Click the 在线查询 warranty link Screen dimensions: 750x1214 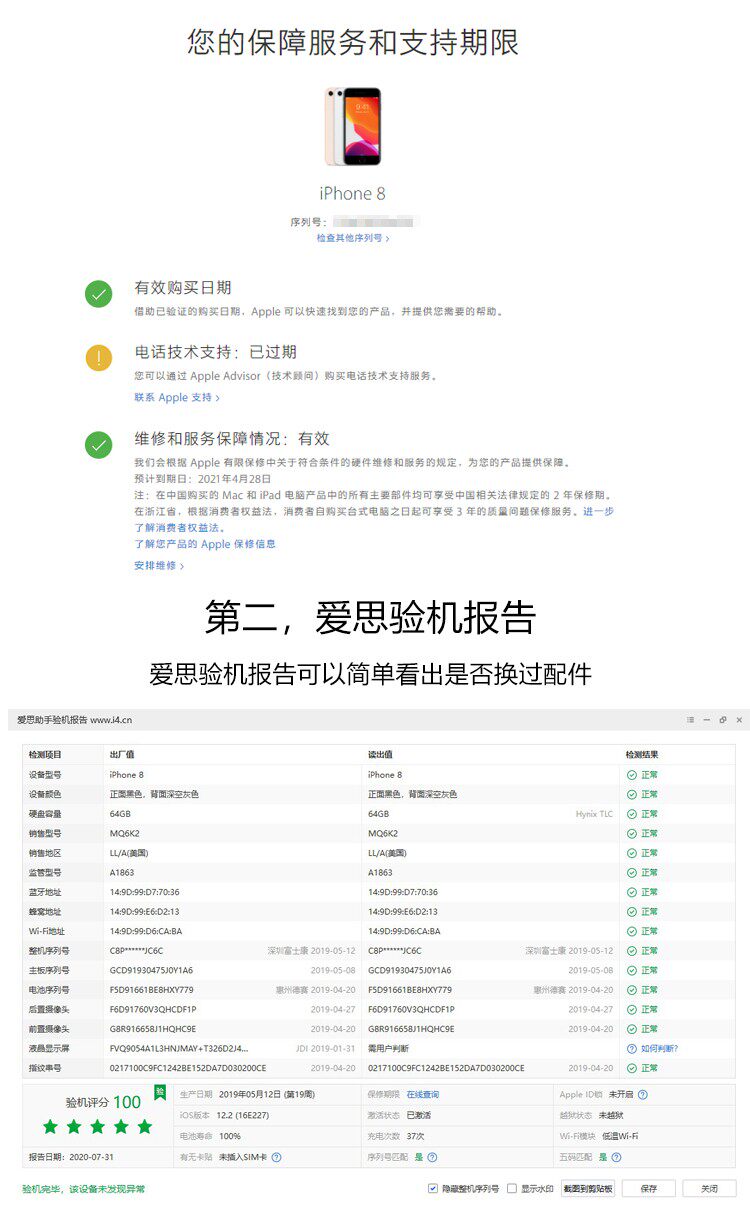pos(422,1095)
